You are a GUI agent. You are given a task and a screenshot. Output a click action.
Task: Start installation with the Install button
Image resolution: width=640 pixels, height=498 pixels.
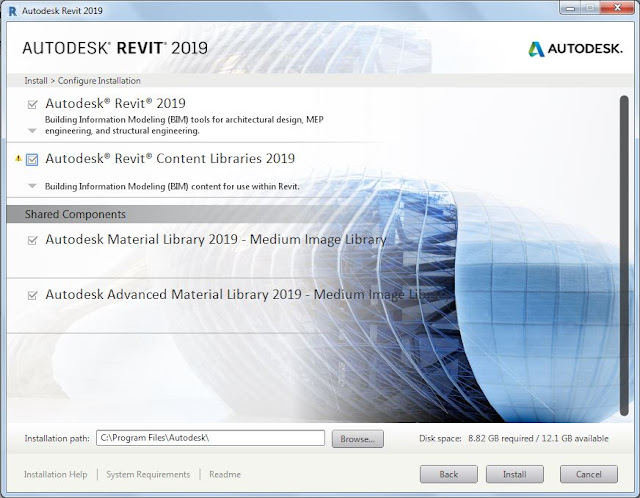click(515, 474)
